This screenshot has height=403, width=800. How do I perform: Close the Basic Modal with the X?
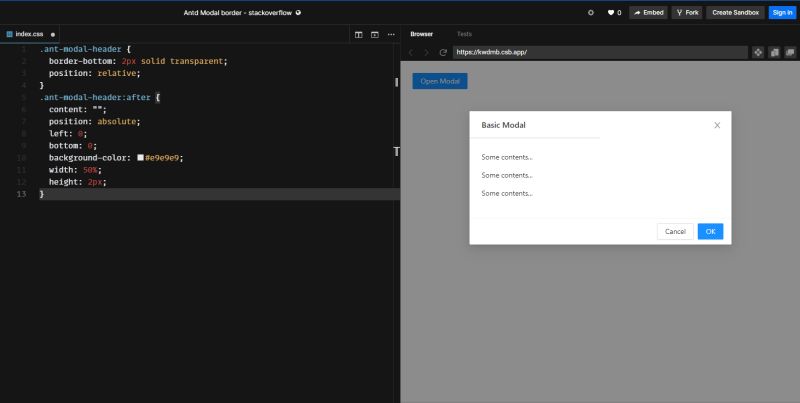pos(717,125)
